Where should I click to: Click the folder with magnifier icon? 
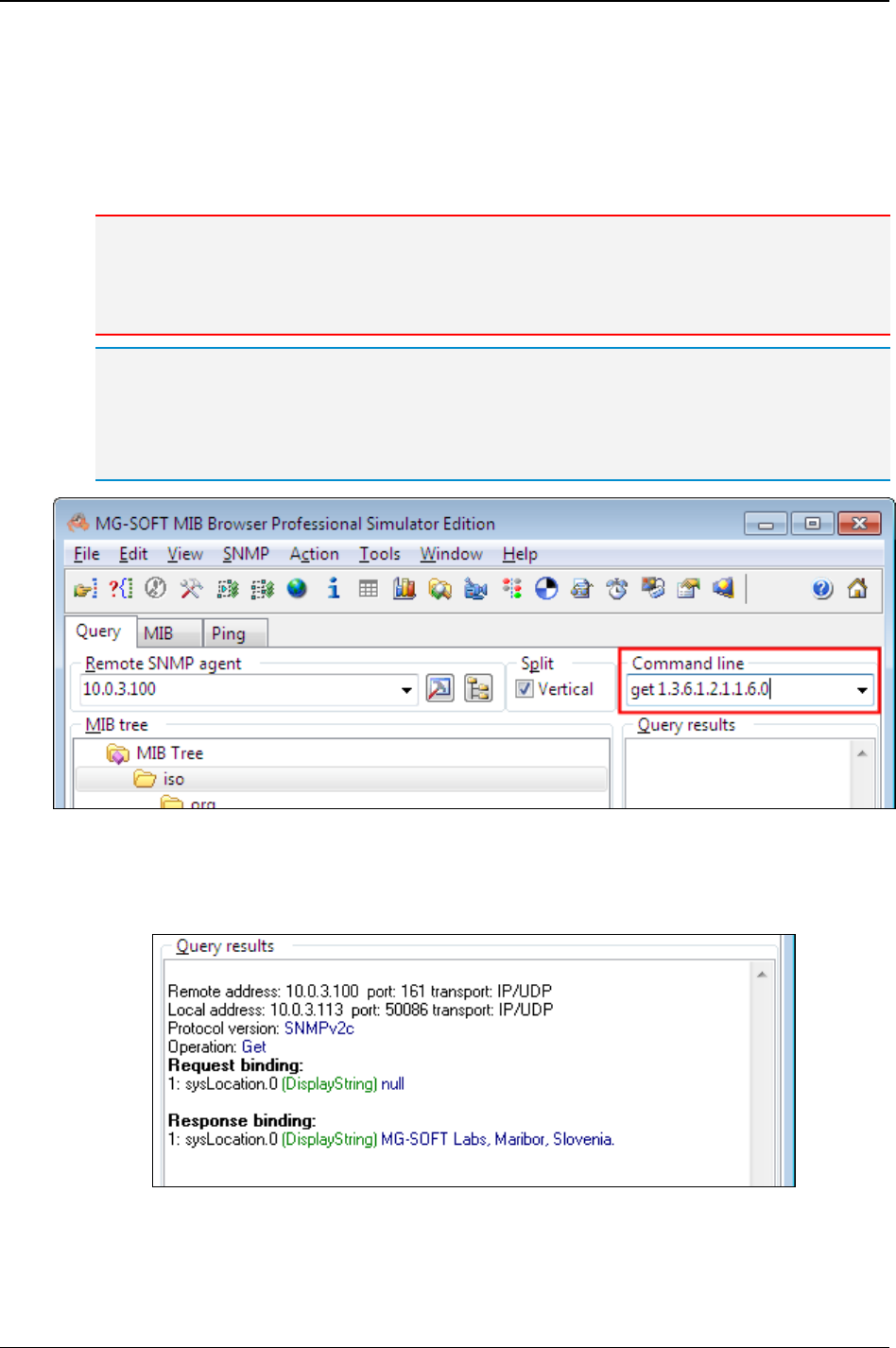click(x=439, y=589)
